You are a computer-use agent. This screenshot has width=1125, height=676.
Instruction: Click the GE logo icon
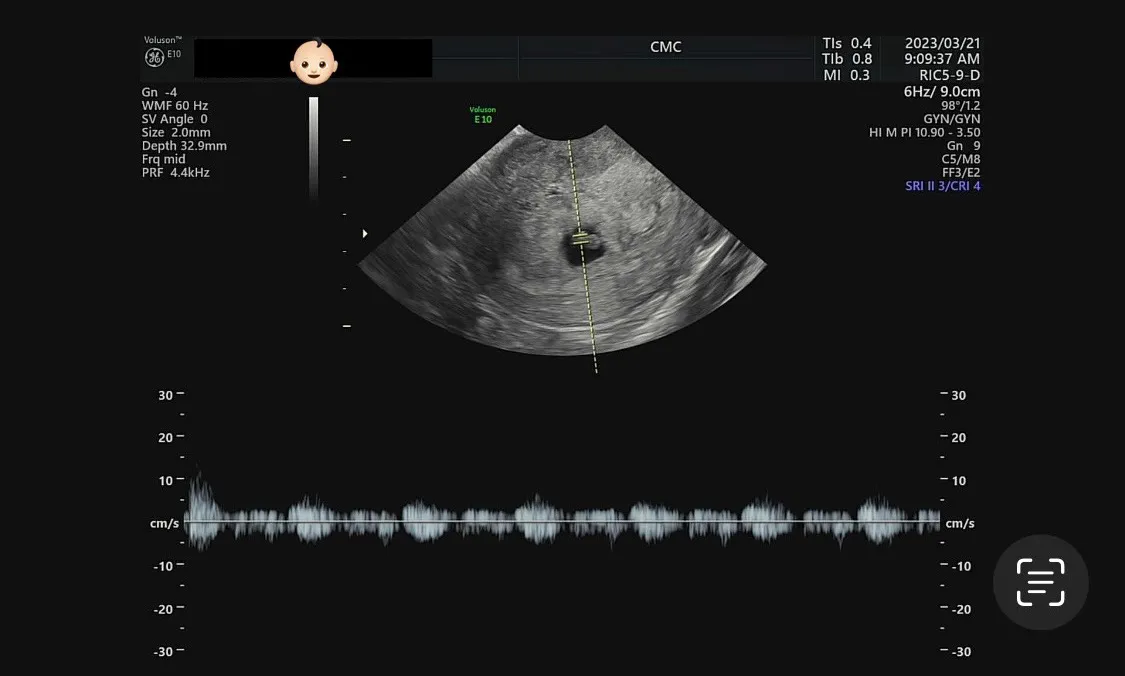point(154,57)
